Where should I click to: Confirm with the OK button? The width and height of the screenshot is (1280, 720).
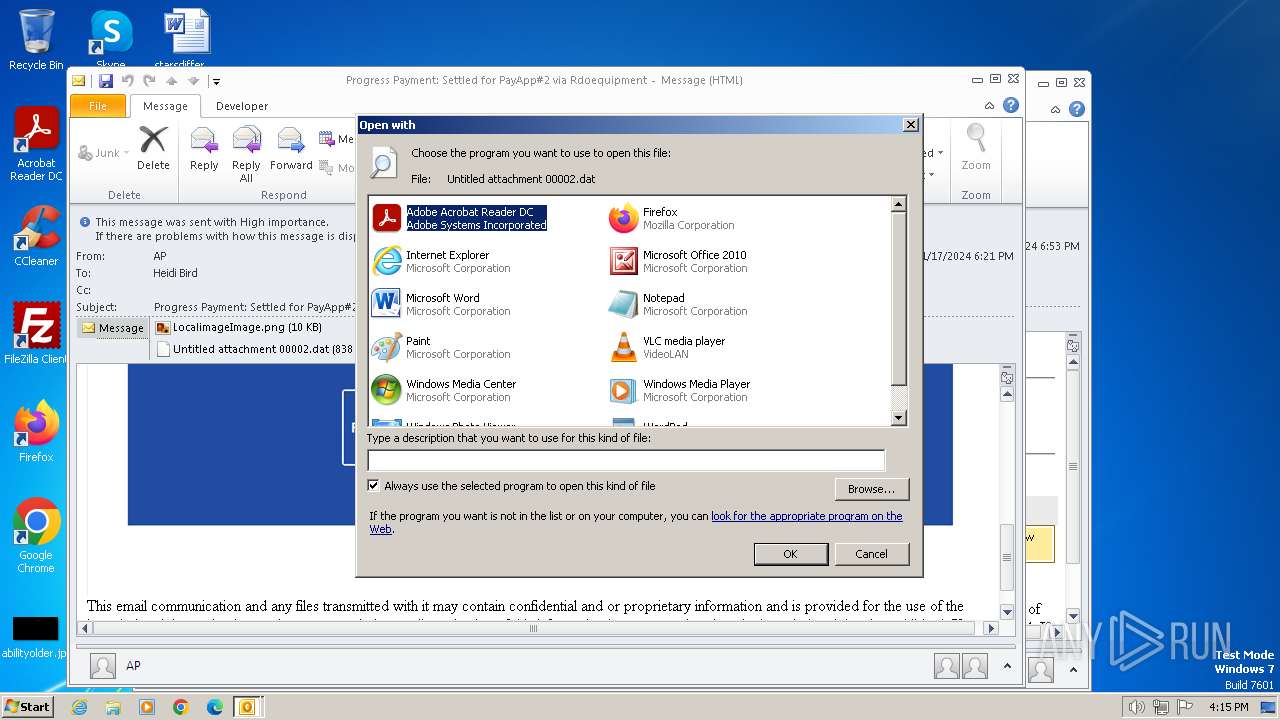[x=790, y=554]
